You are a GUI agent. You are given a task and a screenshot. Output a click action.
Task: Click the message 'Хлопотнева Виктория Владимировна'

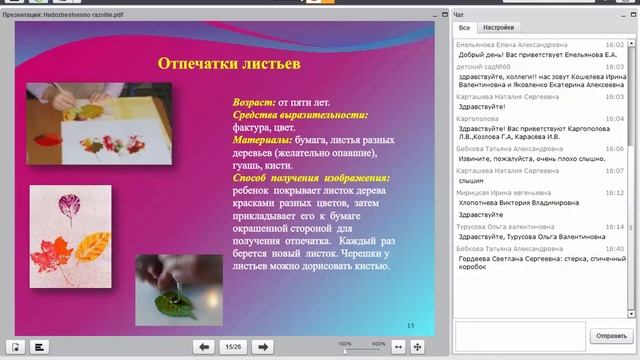tap(518, 202)
